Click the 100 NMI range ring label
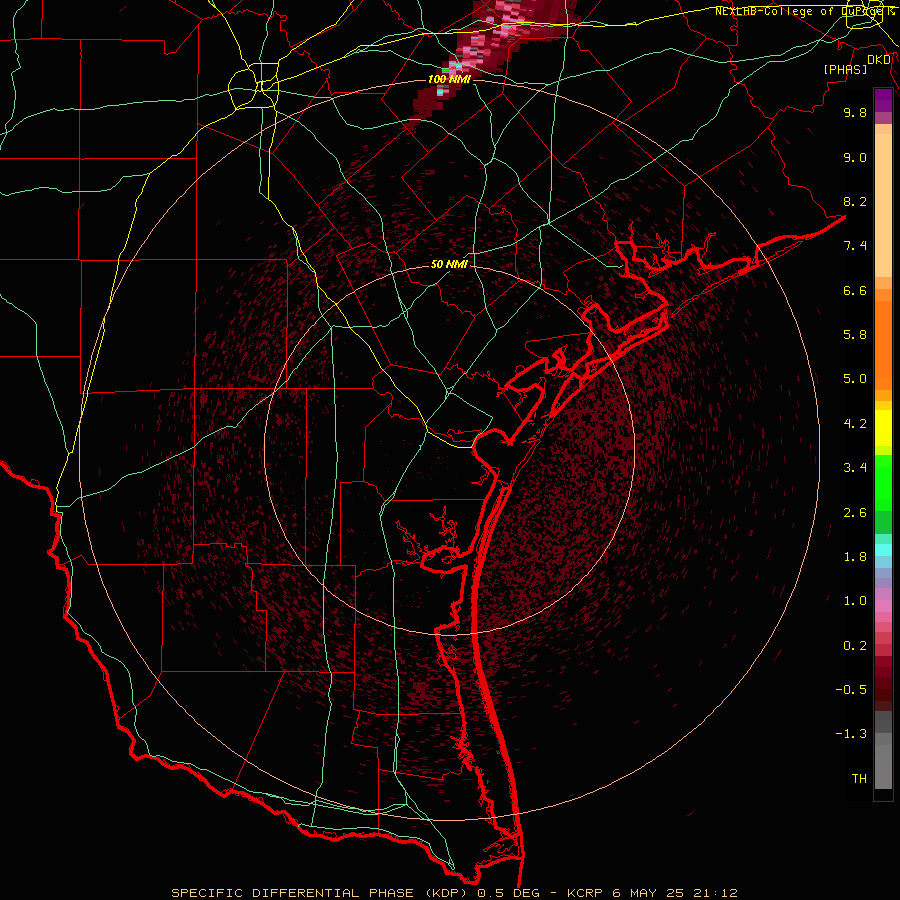The width and height of the screenshot is (900, 900). (449, 79)
